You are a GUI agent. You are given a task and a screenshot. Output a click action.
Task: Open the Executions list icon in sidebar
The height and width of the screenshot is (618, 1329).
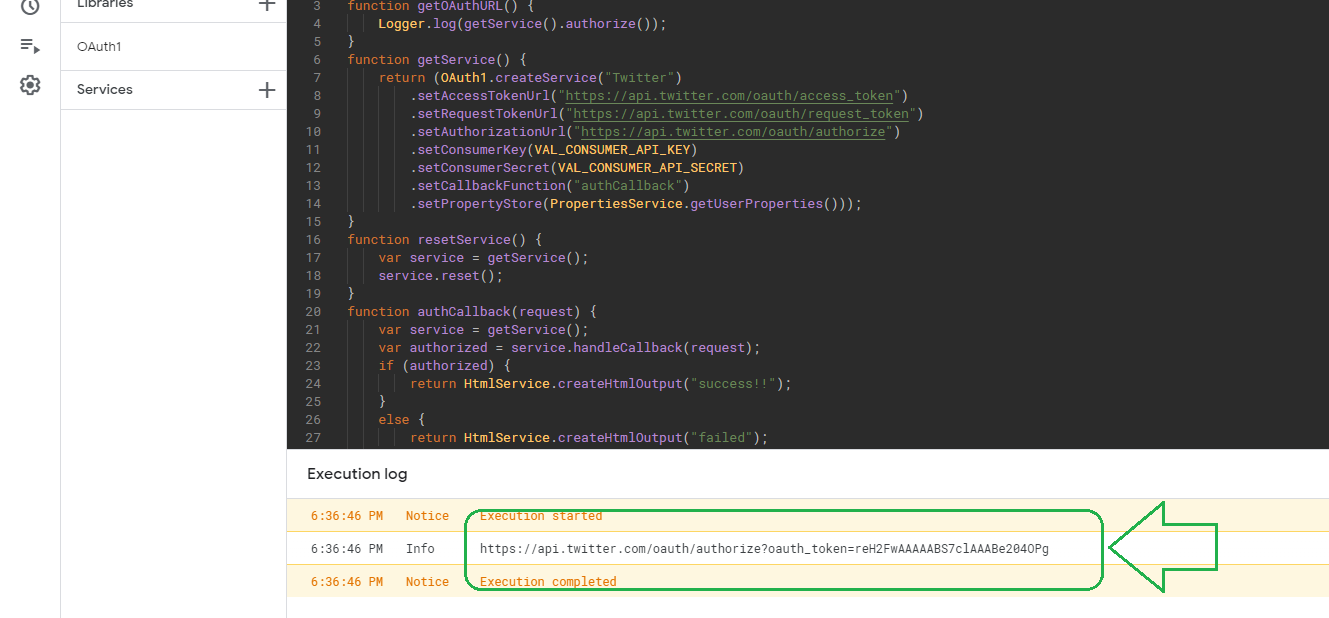pos(30,46)
